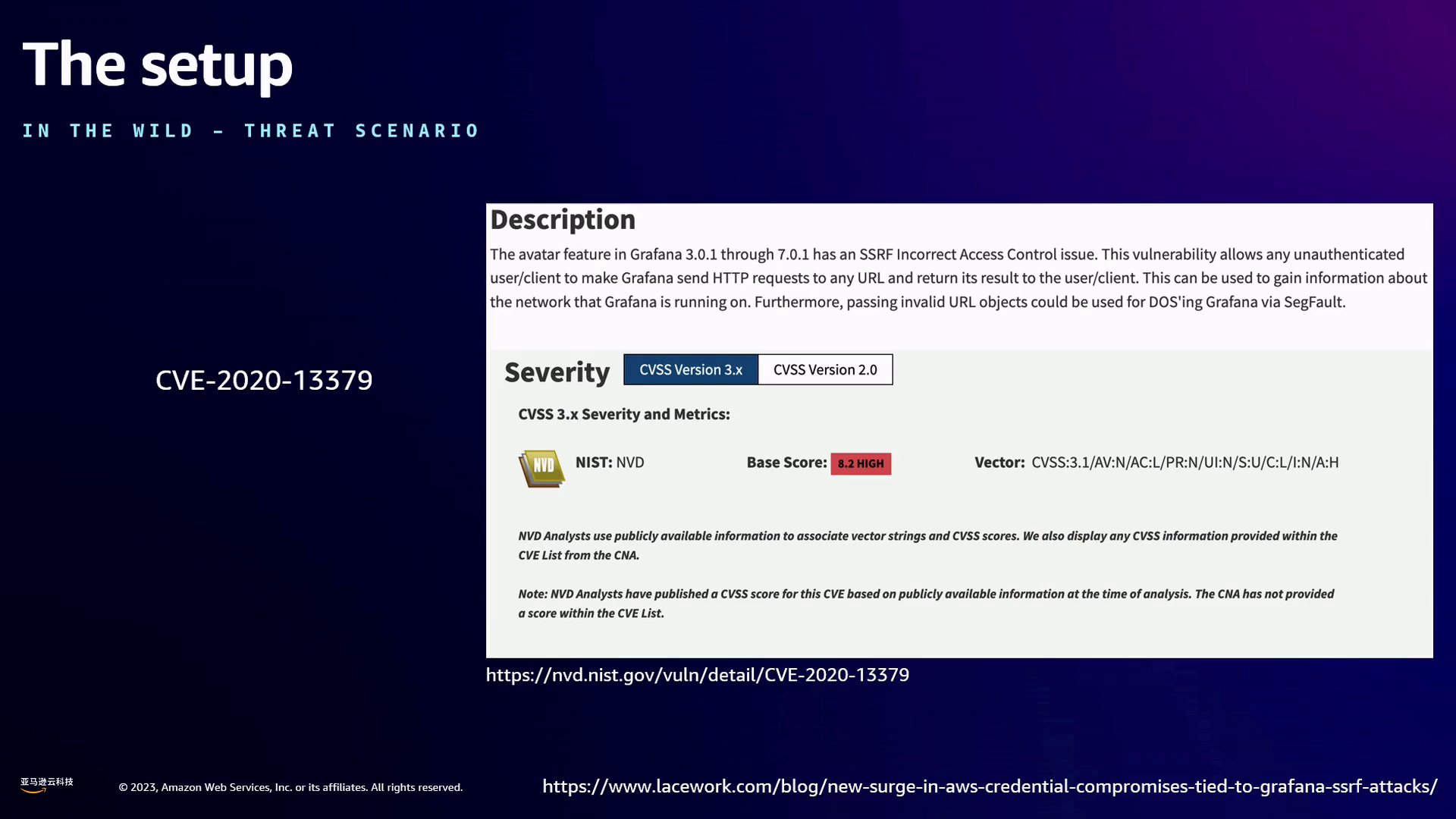The image size is (1456, 819).
Task: Click the 'Base Score:' label
Action: coord(786,462)
